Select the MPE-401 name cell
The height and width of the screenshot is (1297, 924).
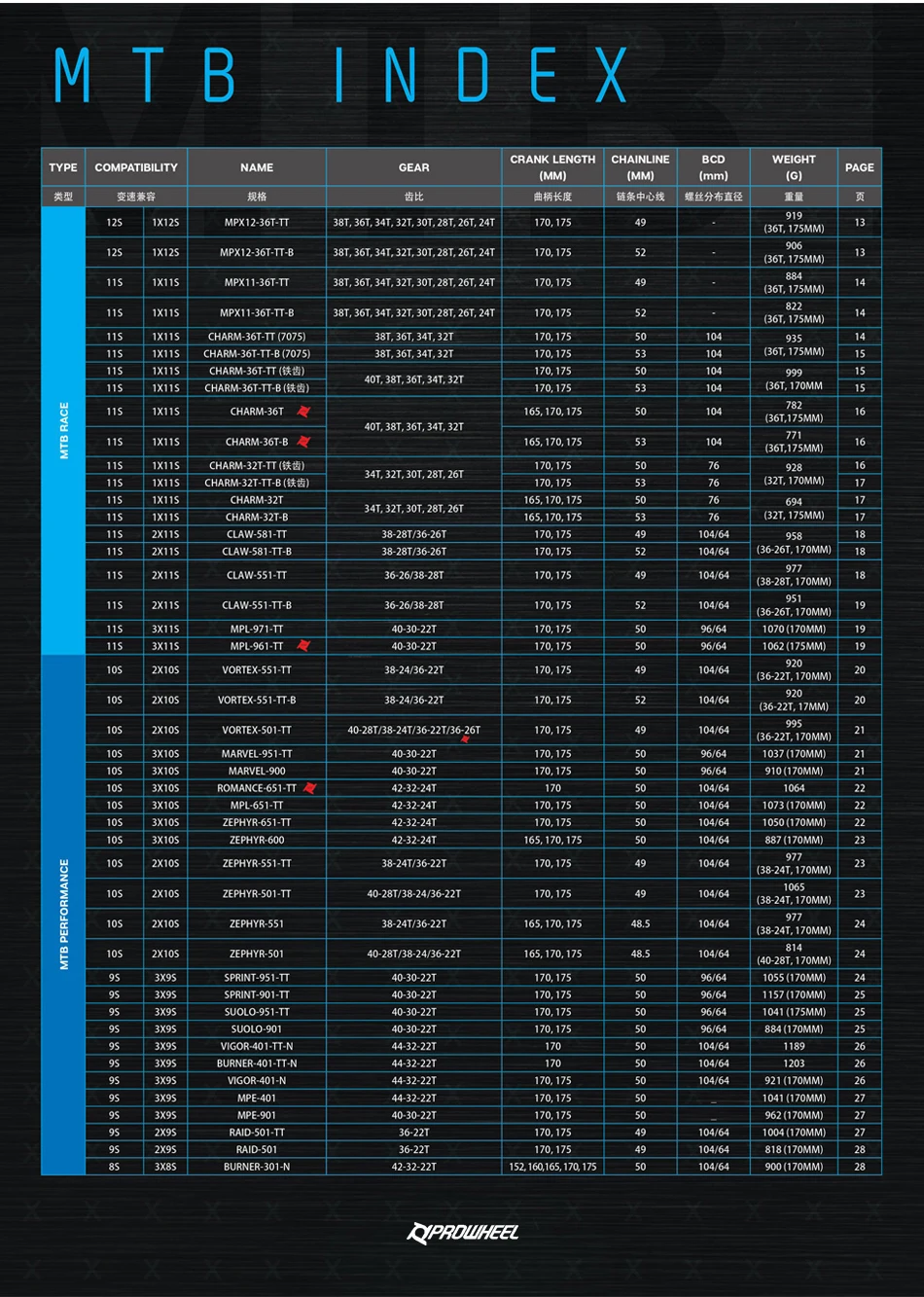click(257, 1098)
